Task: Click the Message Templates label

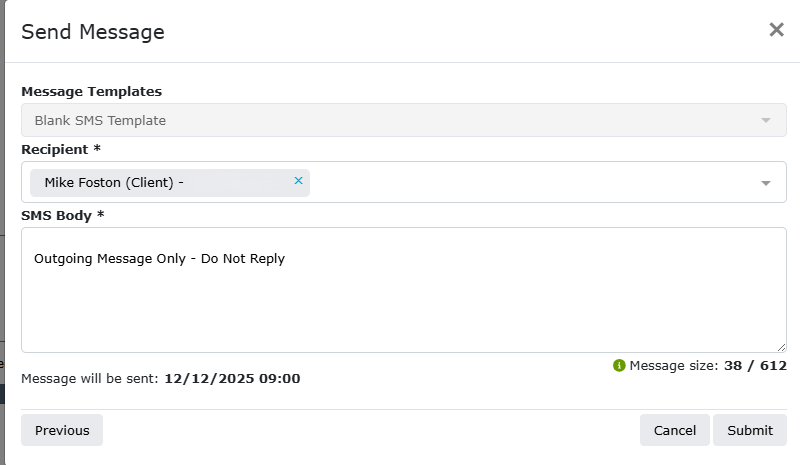Action: (x=91, y=92)
